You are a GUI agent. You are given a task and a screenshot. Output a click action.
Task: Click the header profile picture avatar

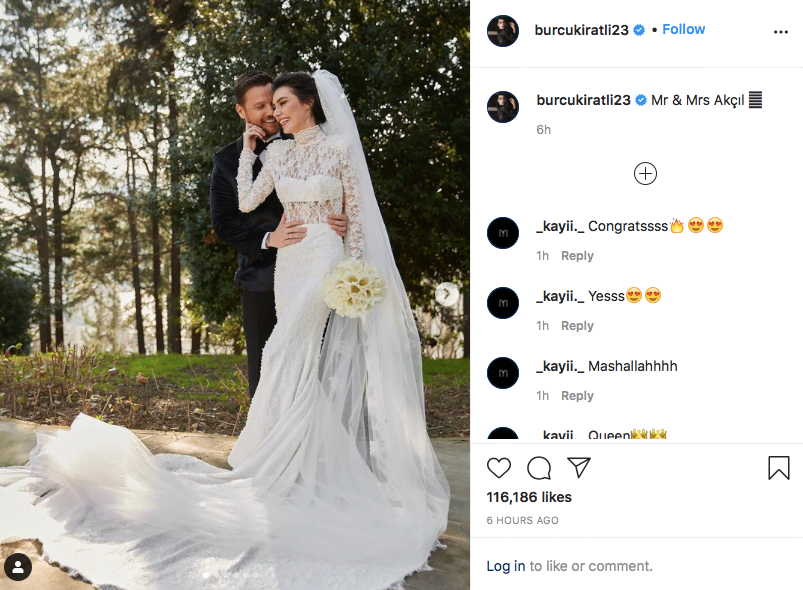[503, 31]
